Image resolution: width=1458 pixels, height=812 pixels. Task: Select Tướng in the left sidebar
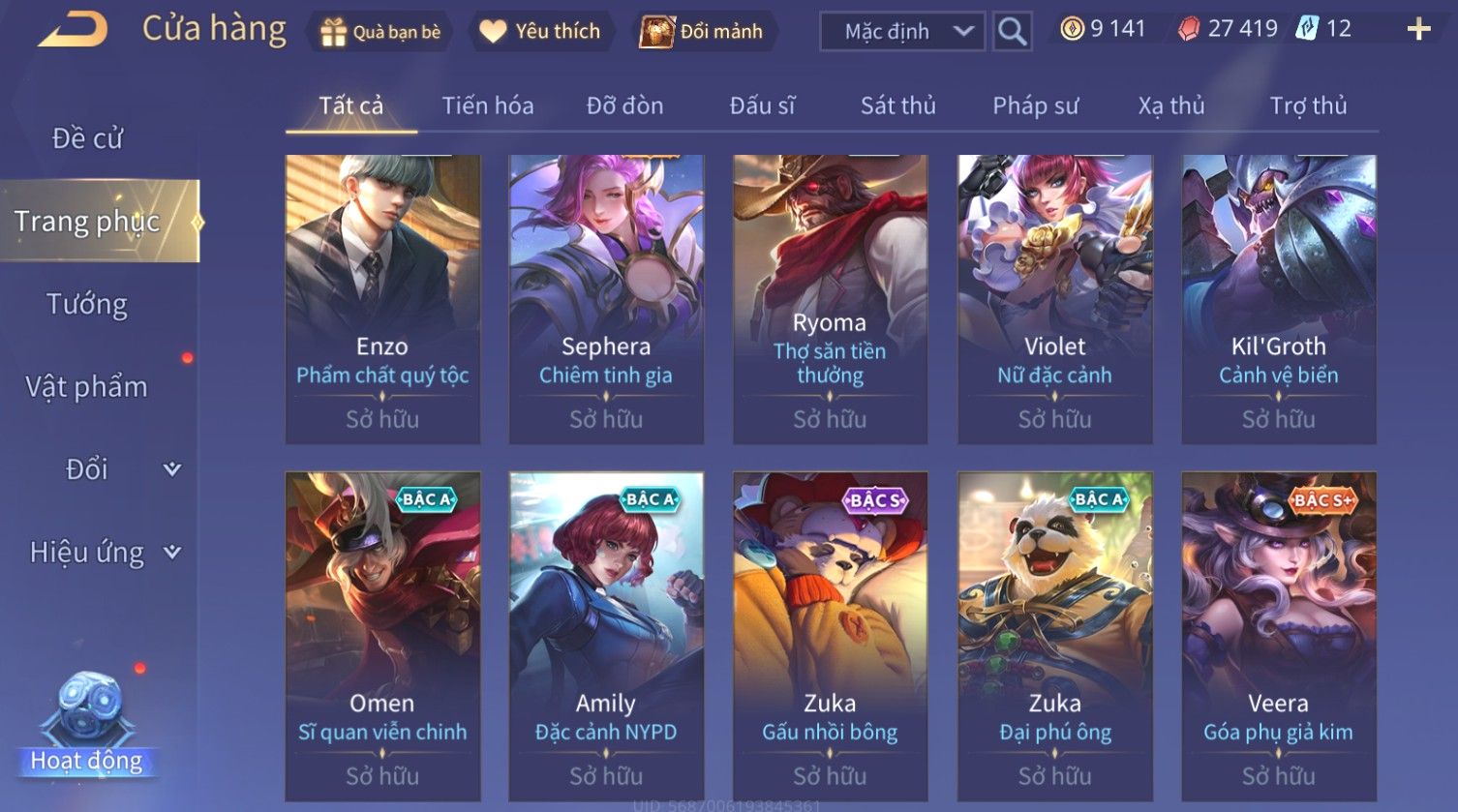click(x=87, y=304)
